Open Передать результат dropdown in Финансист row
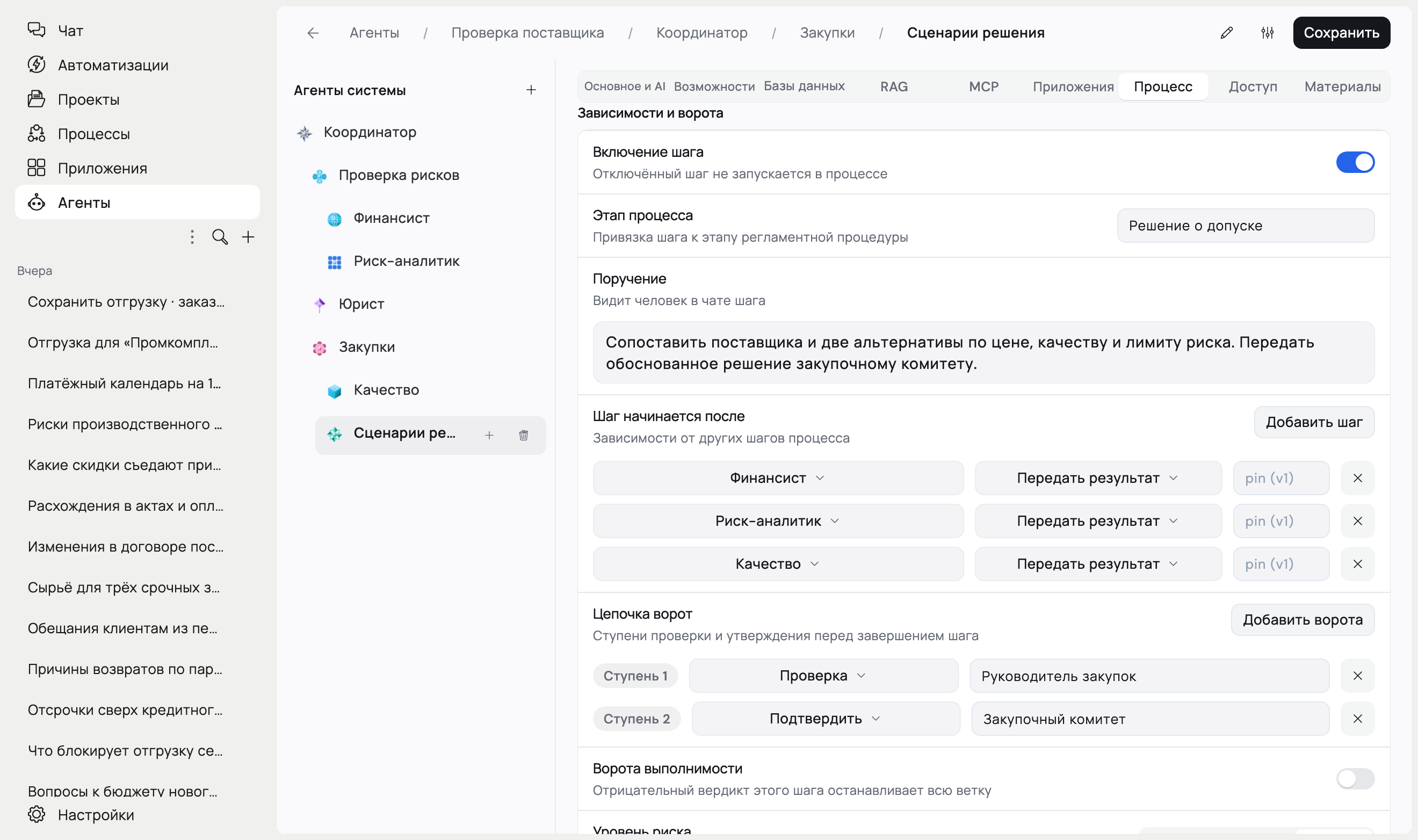 [x=1098, y=479]
